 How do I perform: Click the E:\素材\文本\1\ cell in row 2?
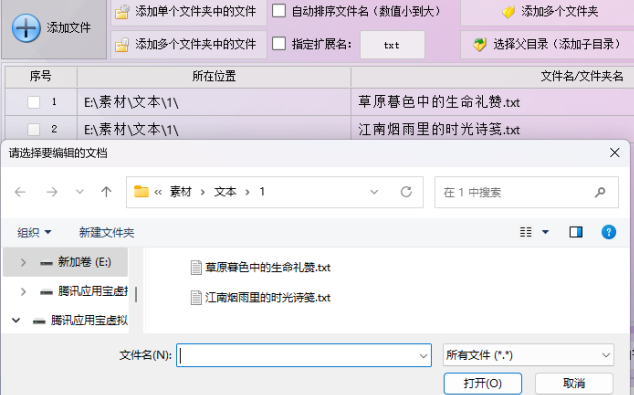tap(214, 129)
